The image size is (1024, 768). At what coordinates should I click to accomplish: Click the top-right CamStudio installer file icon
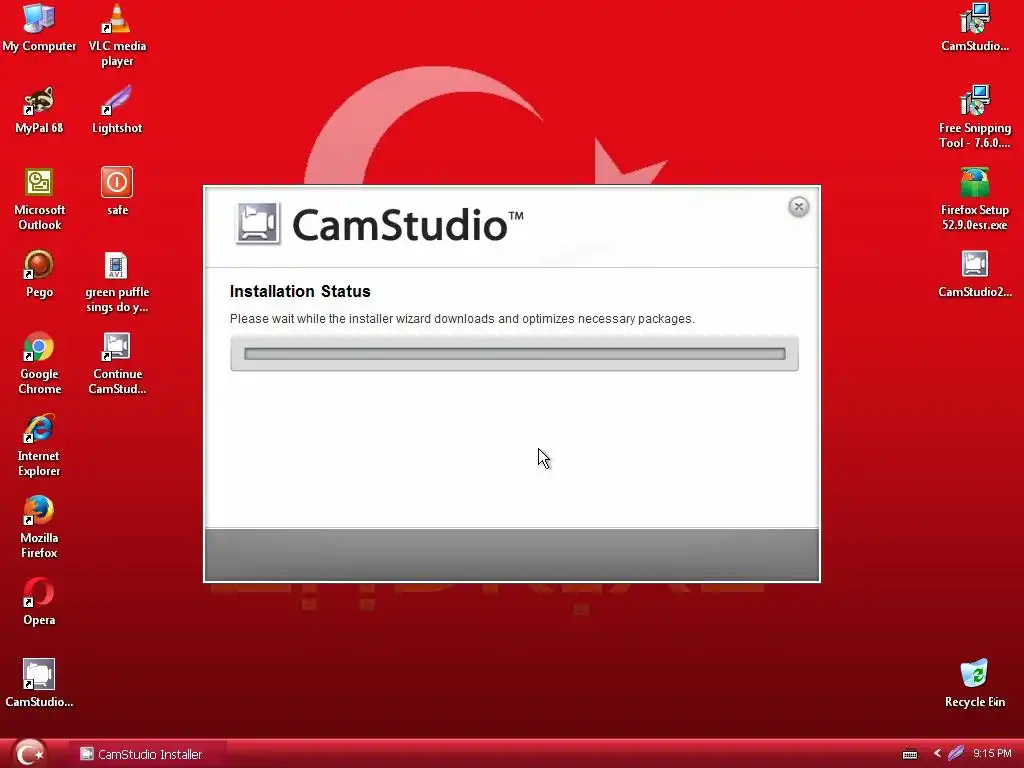974,27
